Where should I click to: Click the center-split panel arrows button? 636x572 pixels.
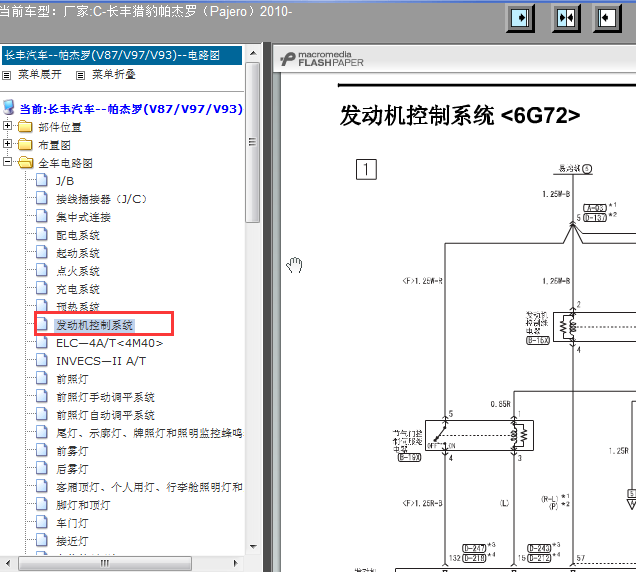(x=566, y=18)
